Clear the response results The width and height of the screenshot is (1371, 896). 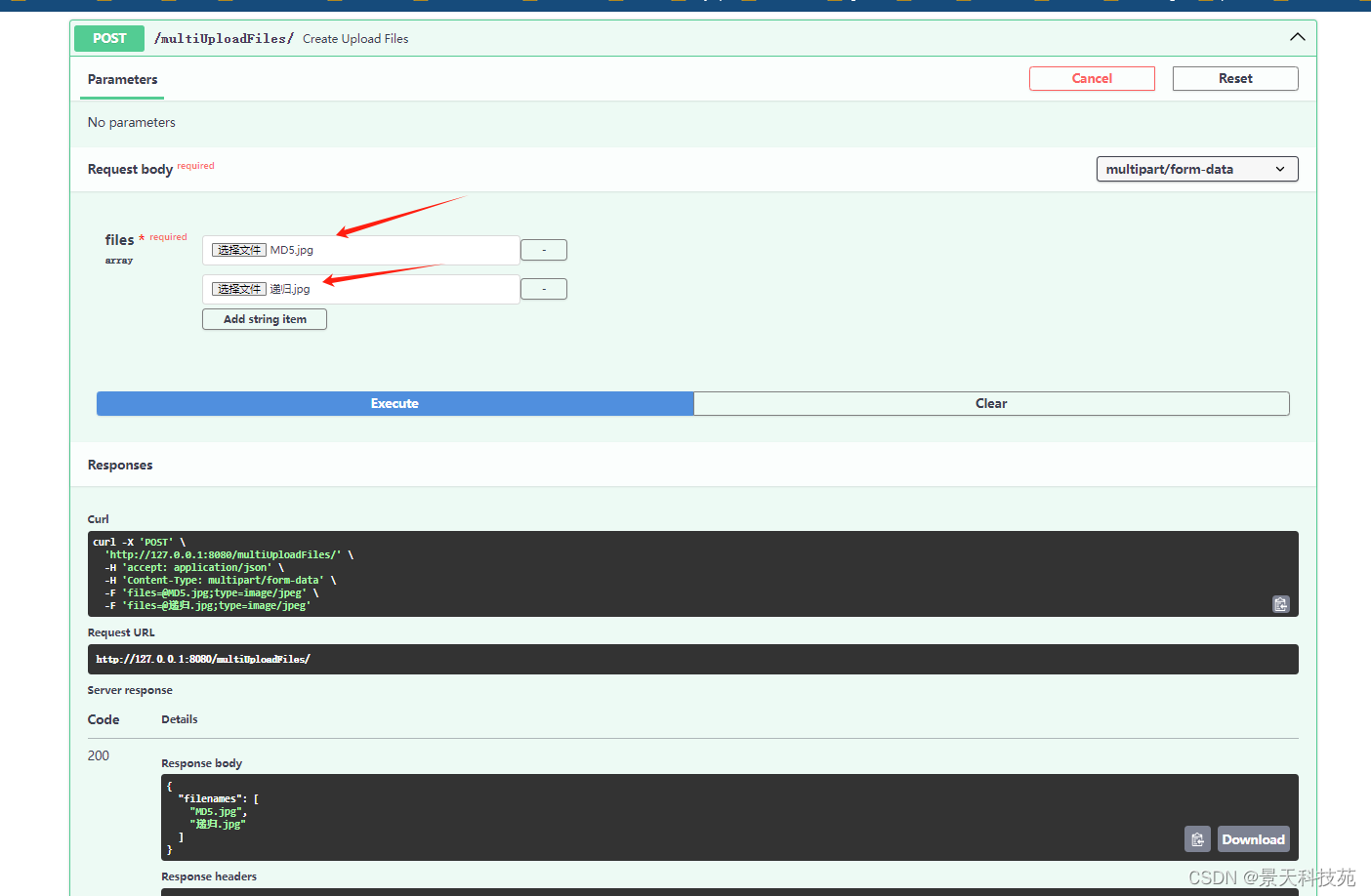tap(991, 403)
